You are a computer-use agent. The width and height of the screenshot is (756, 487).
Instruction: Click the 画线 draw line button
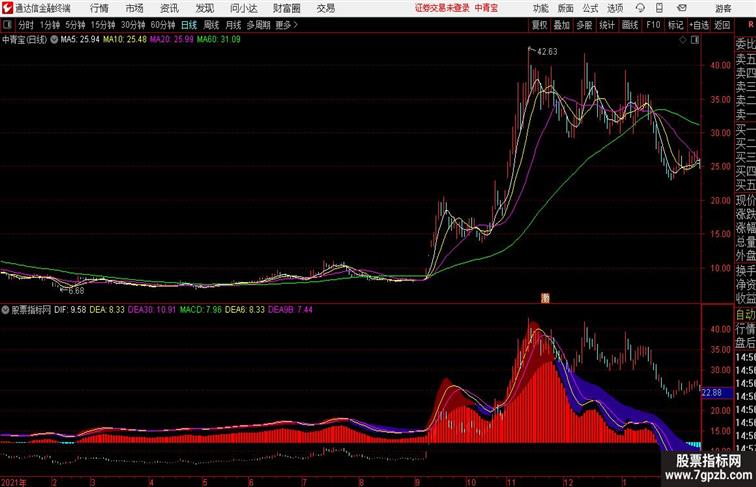(x=630, y=25)
